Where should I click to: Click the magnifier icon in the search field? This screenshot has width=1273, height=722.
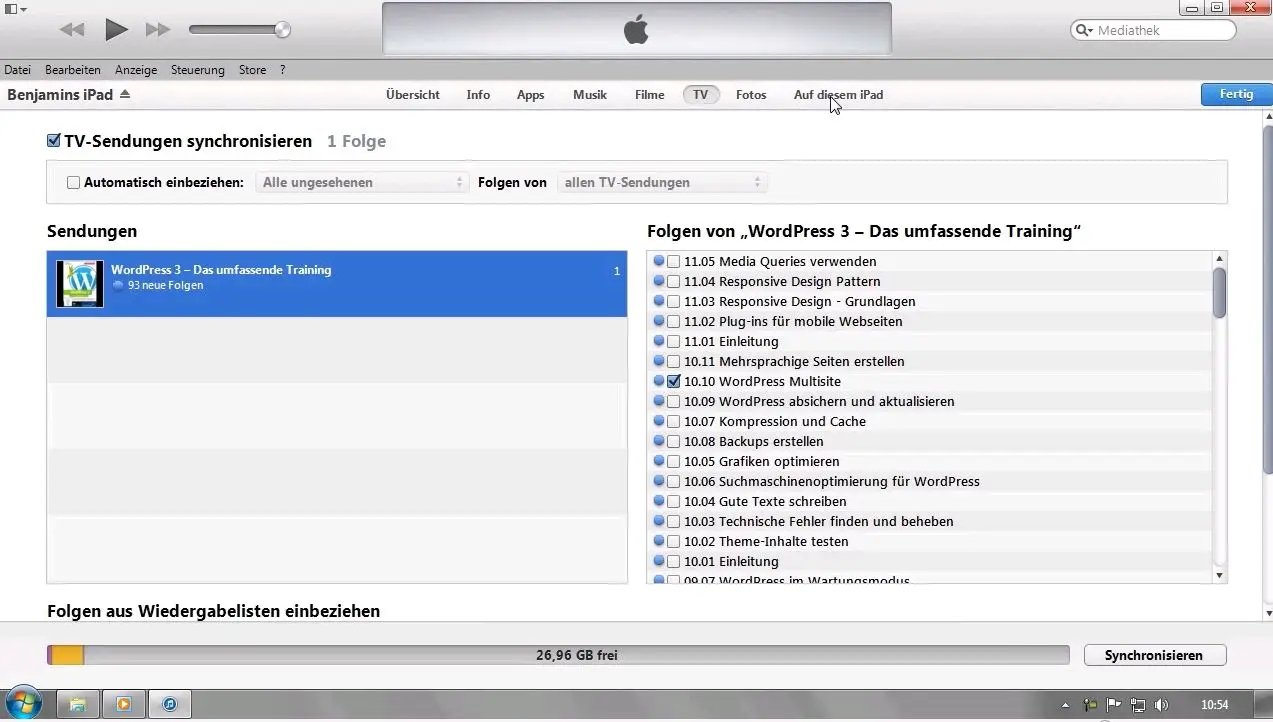coord(1084,30)
